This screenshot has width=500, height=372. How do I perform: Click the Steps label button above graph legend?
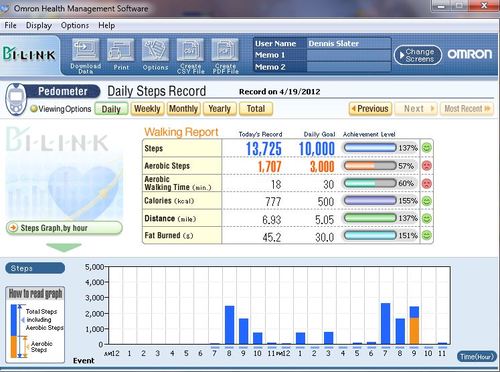point(35,268)
